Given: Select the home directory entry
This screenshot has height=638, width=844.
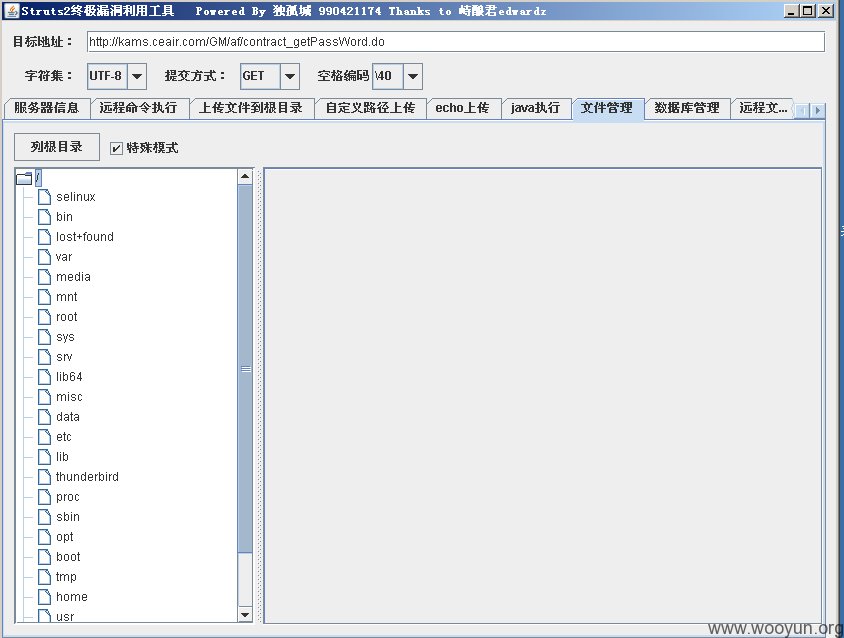Looking at the screenshot, I should 72,597.
